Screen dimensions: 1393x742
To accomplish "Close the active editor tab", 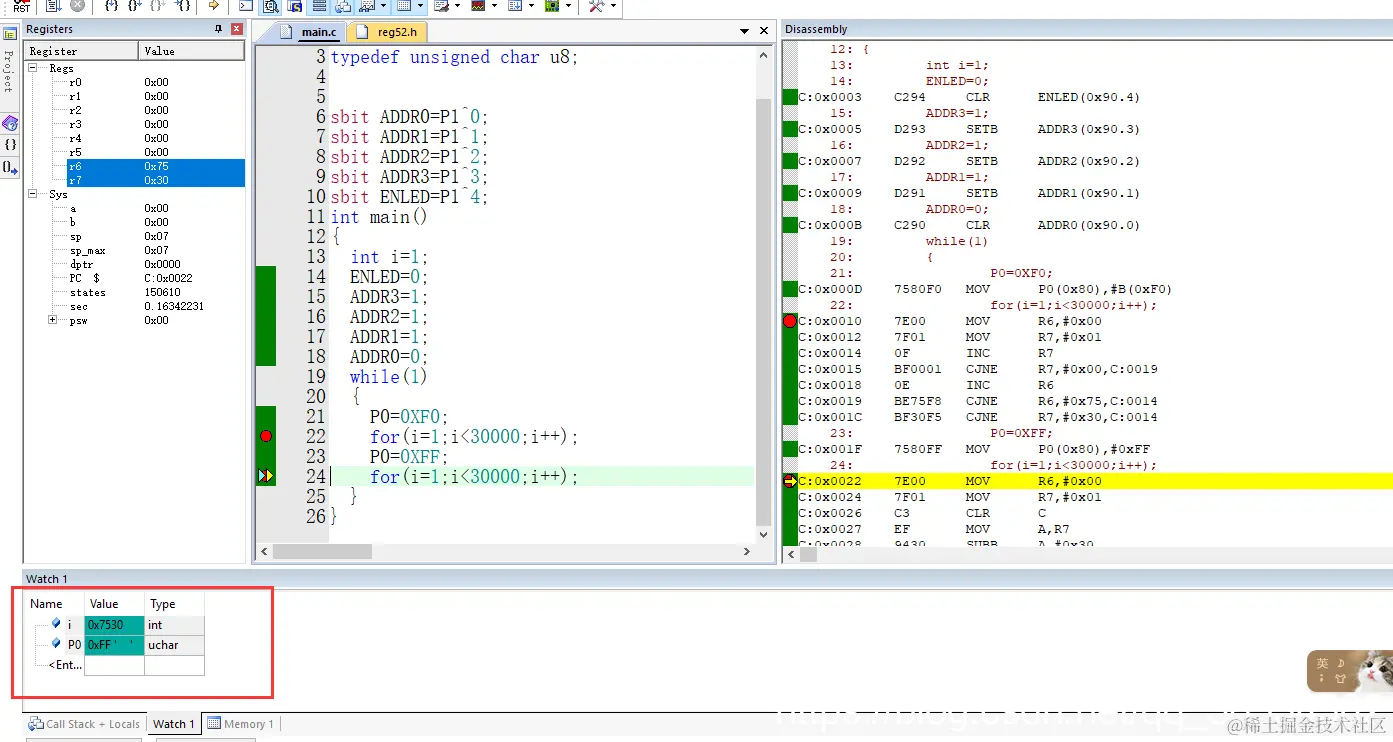I will (x=763, y=32).
